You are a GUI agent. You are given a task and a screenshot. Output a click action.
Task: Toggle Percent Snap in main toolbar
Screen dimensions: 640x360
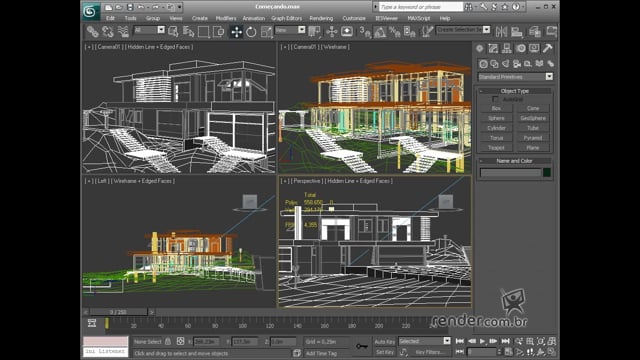395,31
